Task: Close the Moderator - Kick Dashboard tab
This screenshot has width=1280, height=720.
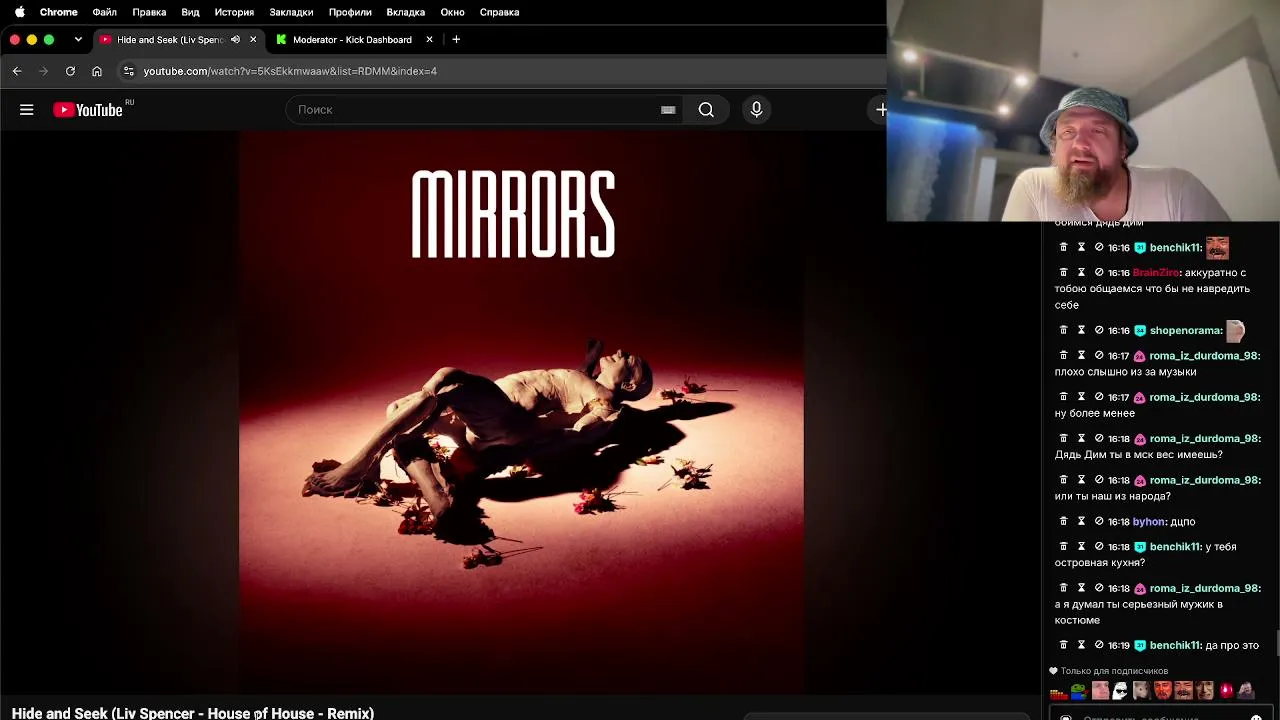Action: point(430,39)
